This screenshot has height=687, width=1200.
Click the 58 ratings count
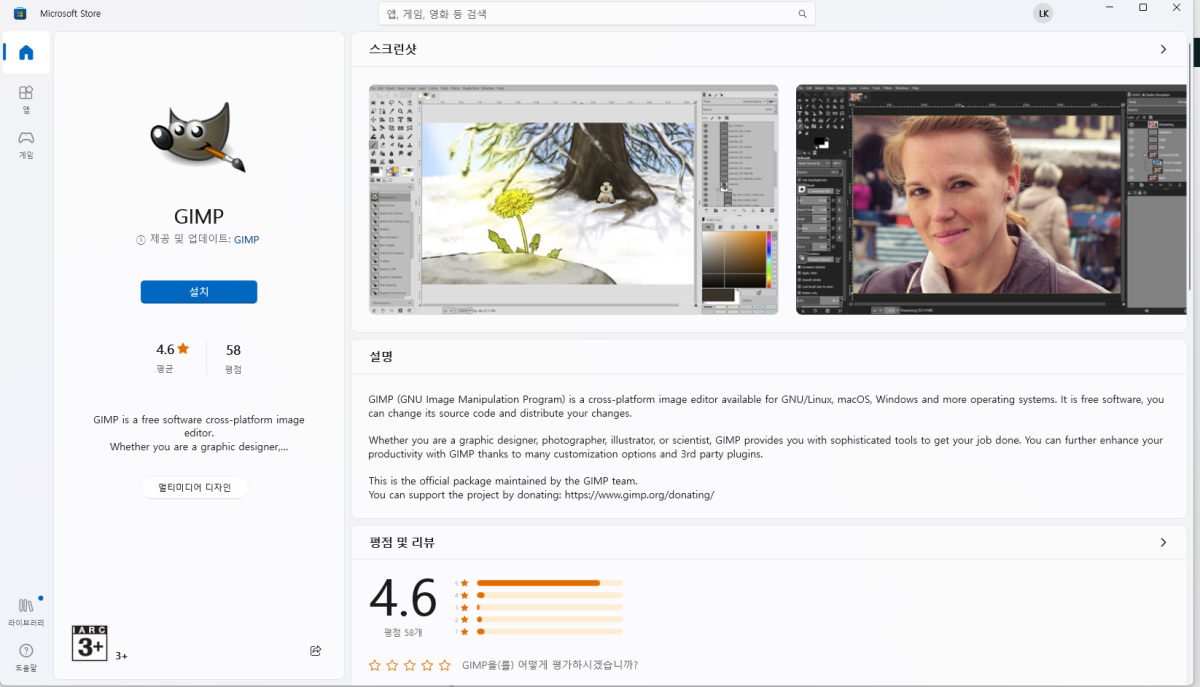233,350
